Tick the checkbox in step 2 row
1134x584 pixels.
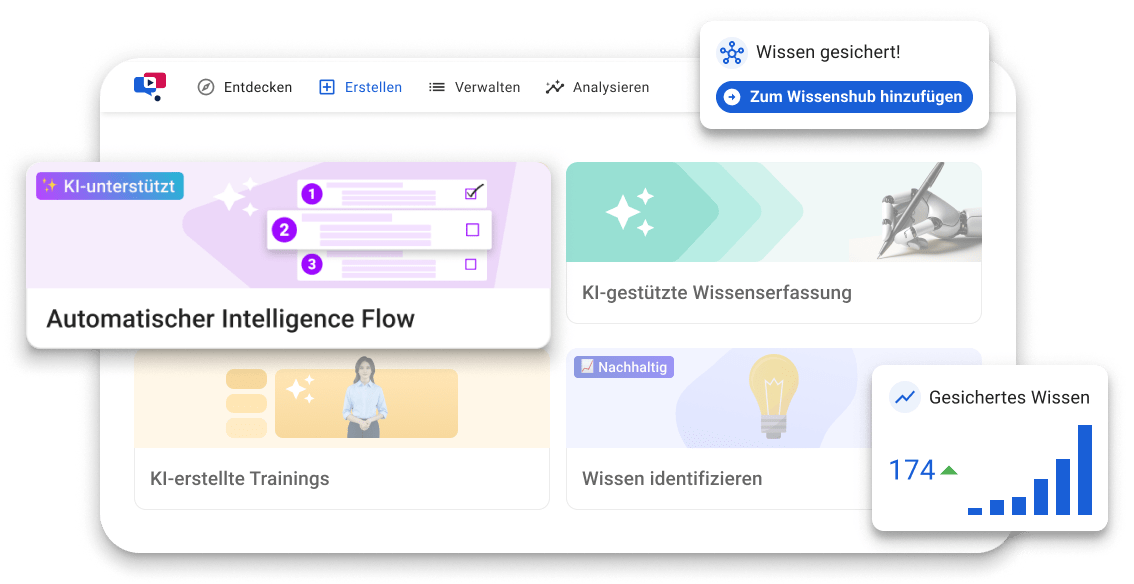point(472,230)
